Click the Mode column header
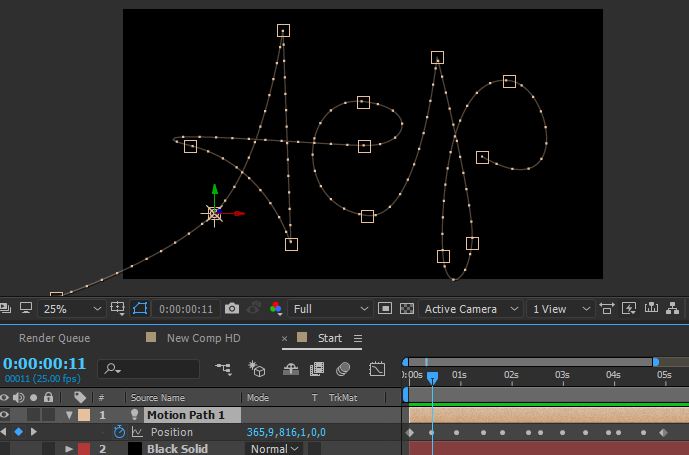This screenshot has height=455, width=689. tap(257, 398)
